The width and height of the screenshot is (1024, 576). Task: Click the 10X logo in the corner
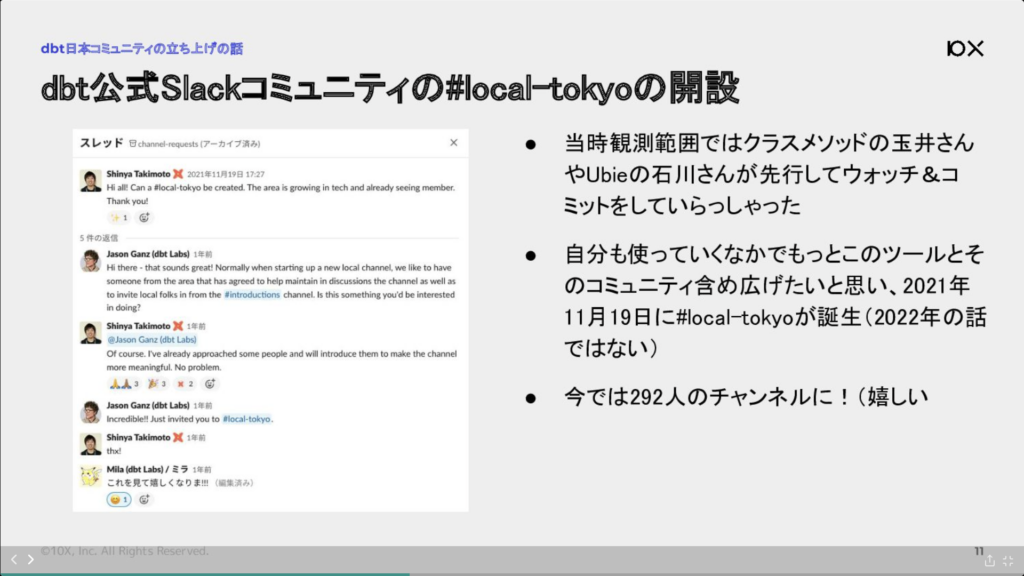tap(964, 48)
